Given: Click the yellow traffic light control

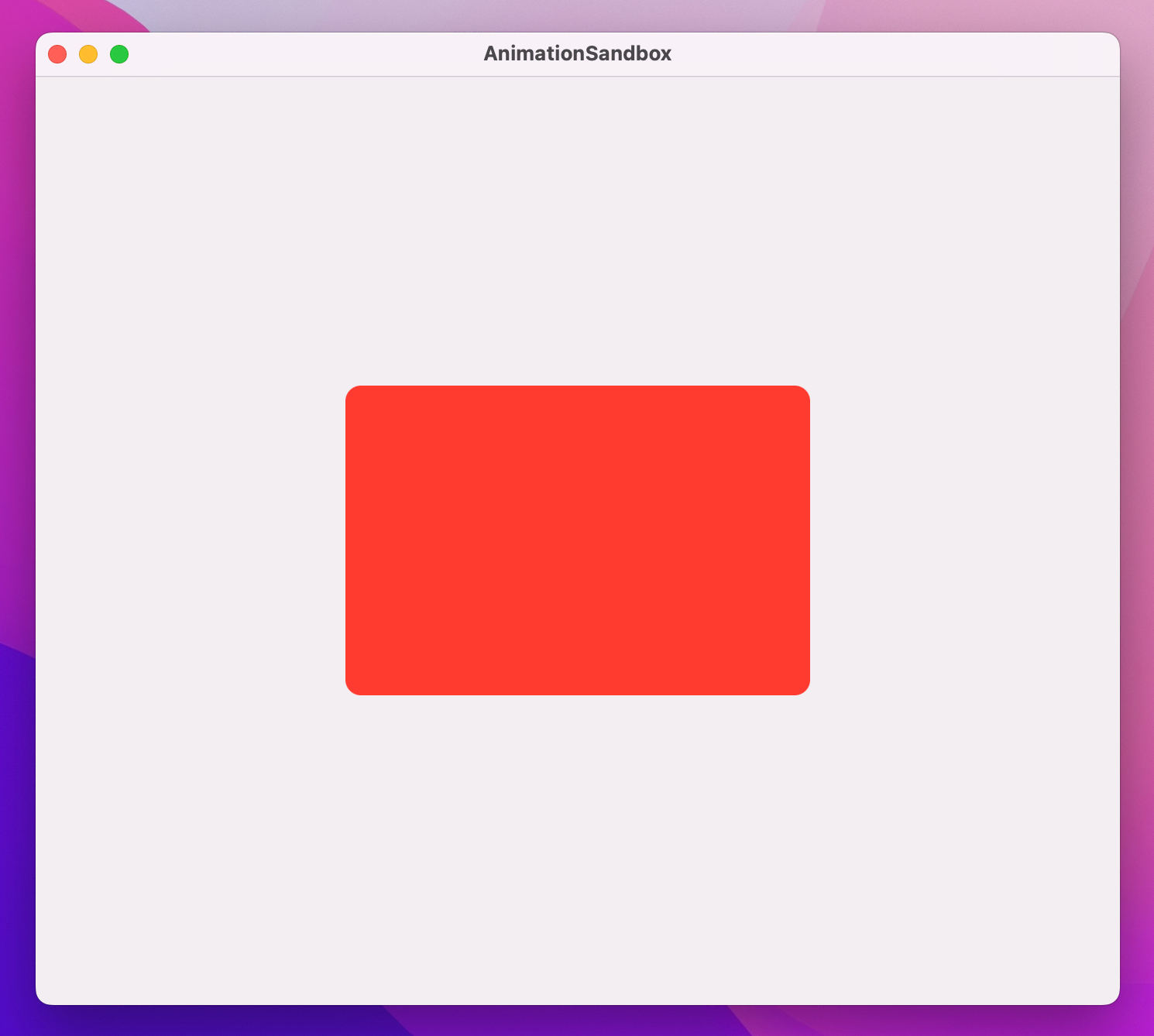Looking at the screenshot, I should point(89,54).
